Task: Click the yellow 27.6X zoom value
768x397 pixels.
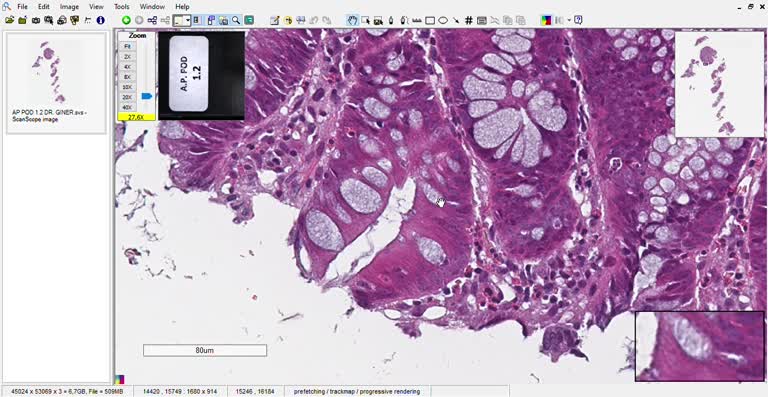Action: coord(137,117)
